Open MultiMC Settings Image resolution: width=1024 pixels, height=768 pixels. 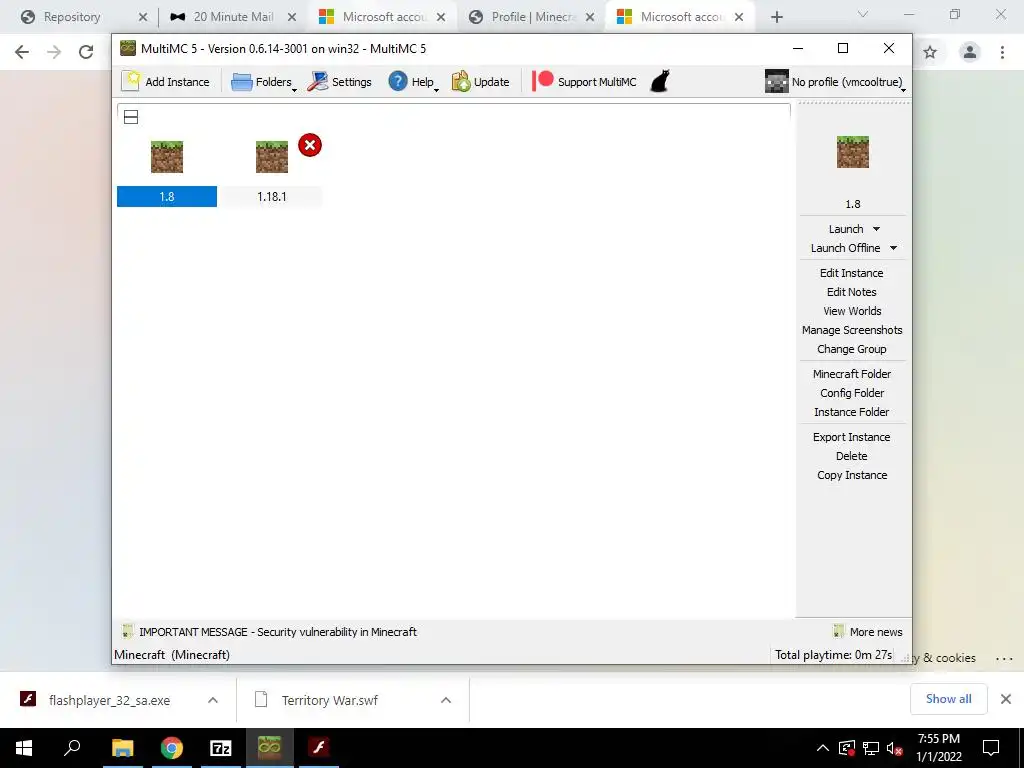click(340, 82)
